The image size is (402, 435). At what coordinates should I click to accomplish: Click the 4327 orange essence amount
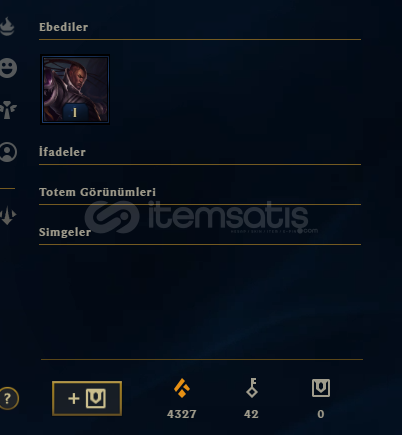pos(182,414)
